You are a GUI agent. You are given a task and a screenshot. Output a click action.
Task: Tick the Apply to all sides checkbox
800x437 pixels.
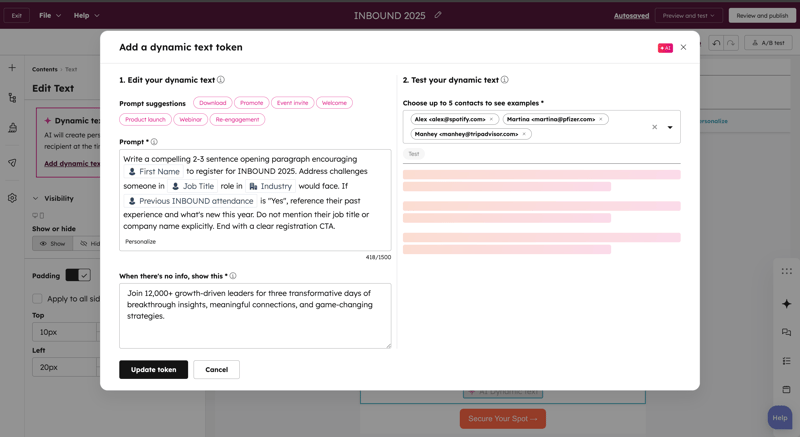coord(37,299)
